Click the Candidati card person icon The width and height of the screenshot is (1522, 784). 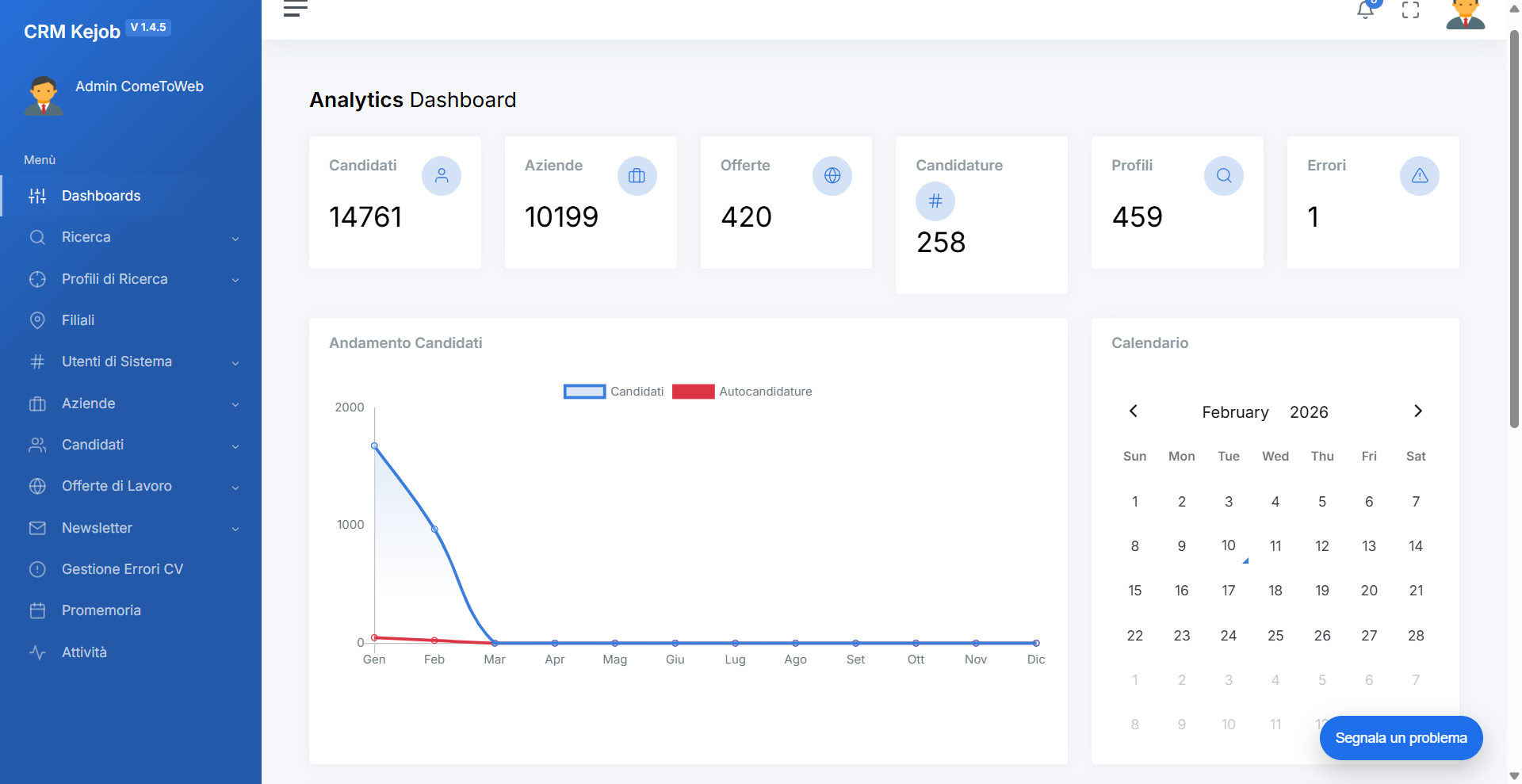point(442,176)
